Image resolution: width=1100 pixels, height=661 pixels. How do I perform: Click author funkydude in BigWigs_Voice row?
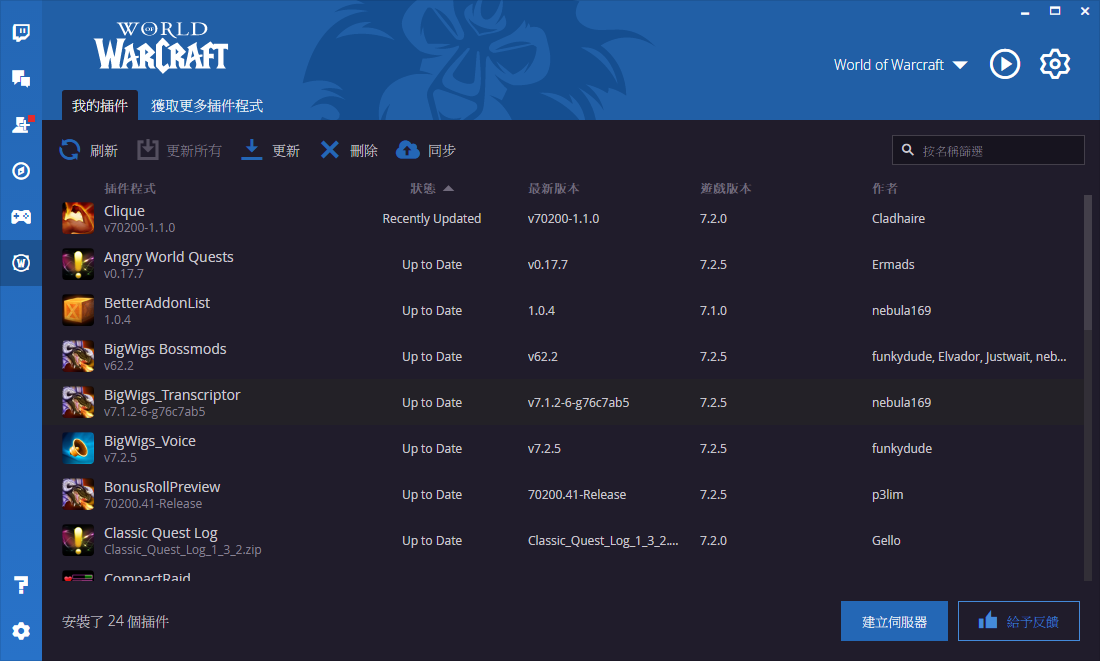pyautogui.click(x=901, y=448)
